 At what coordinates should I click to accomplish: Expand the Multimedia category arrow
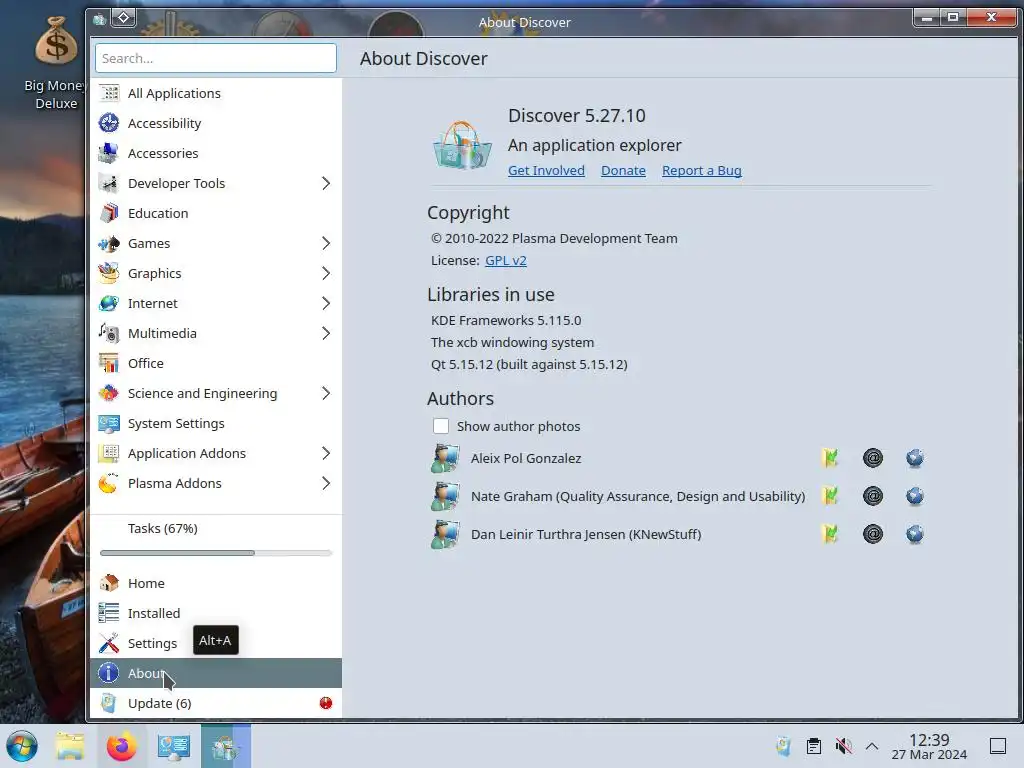[x=326, y=334]
